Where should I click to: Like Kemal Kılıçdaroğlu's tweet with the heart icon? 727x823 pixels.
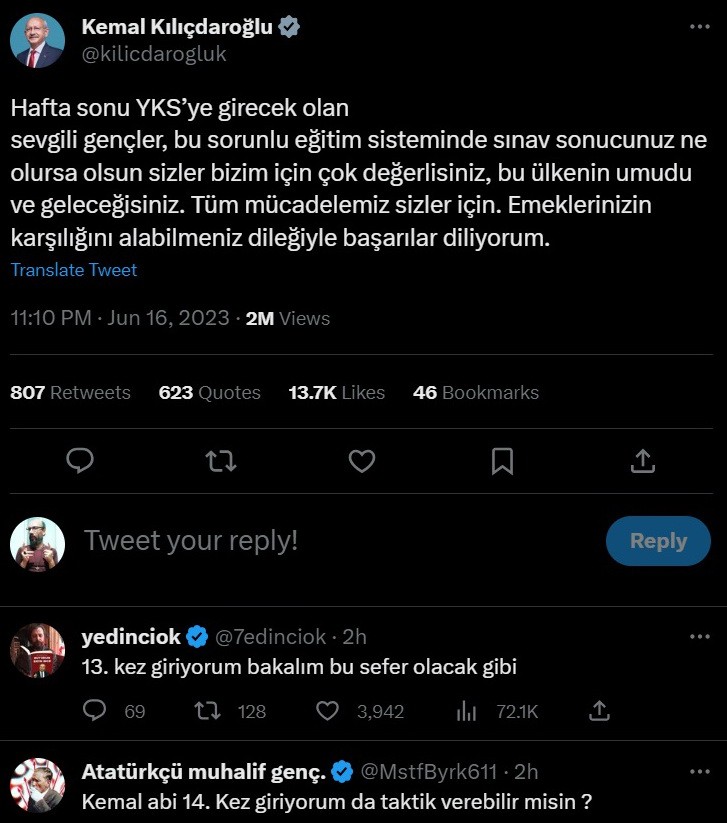(362, 460)
